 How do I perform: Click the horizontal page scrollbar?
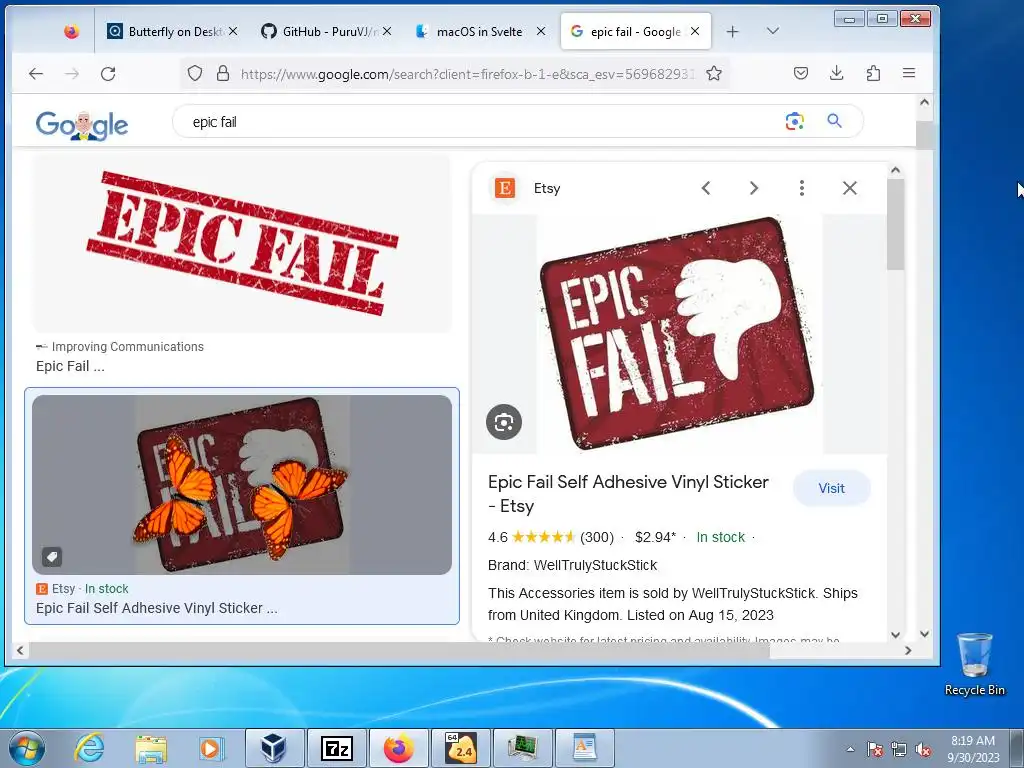coord(400,650)
